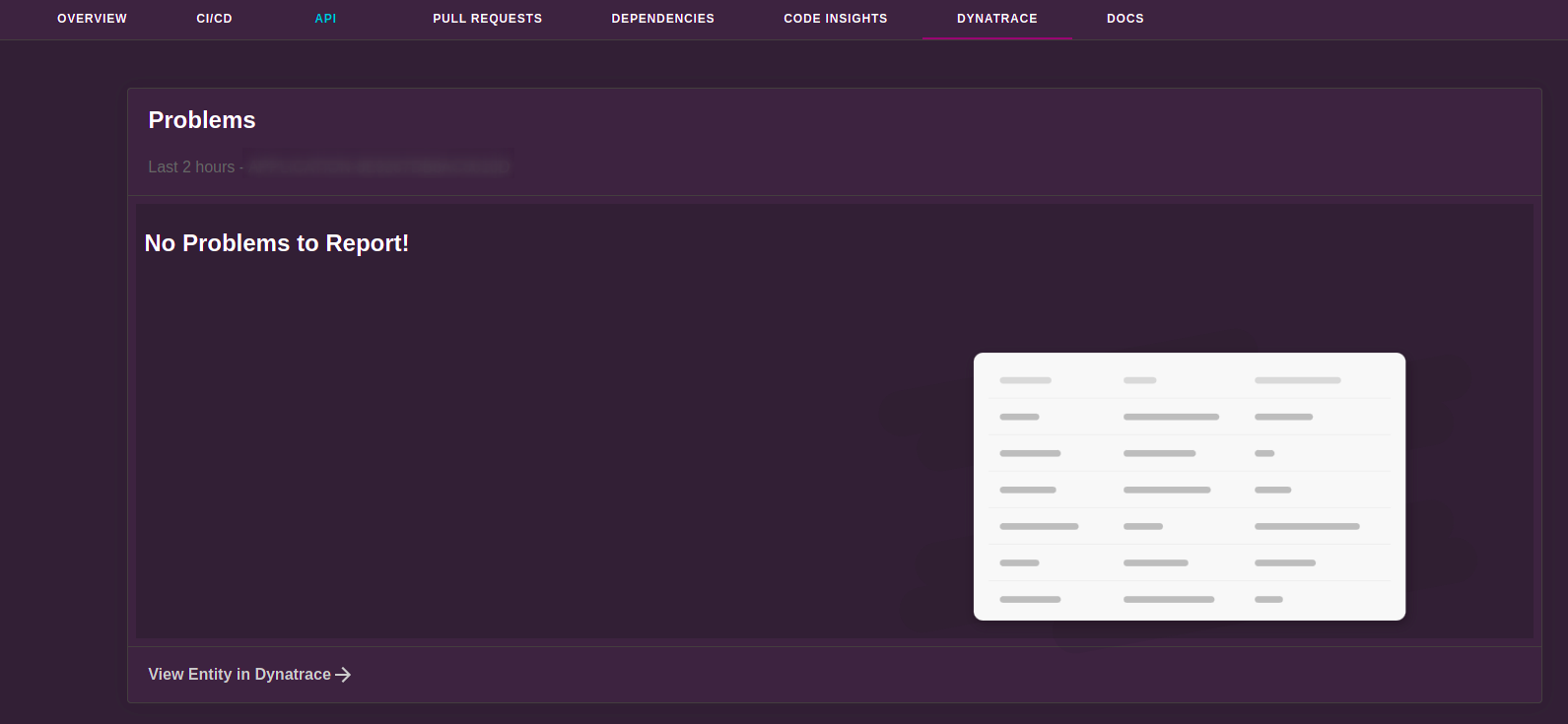Open the Overview tab

[92, 19]
